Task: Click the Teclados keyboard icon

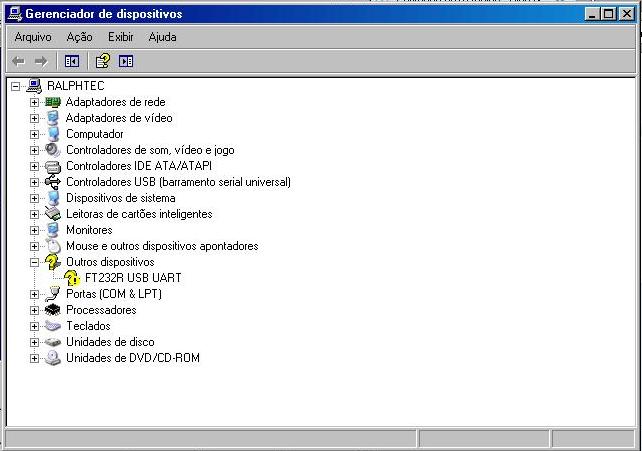Action: [53, 326]
